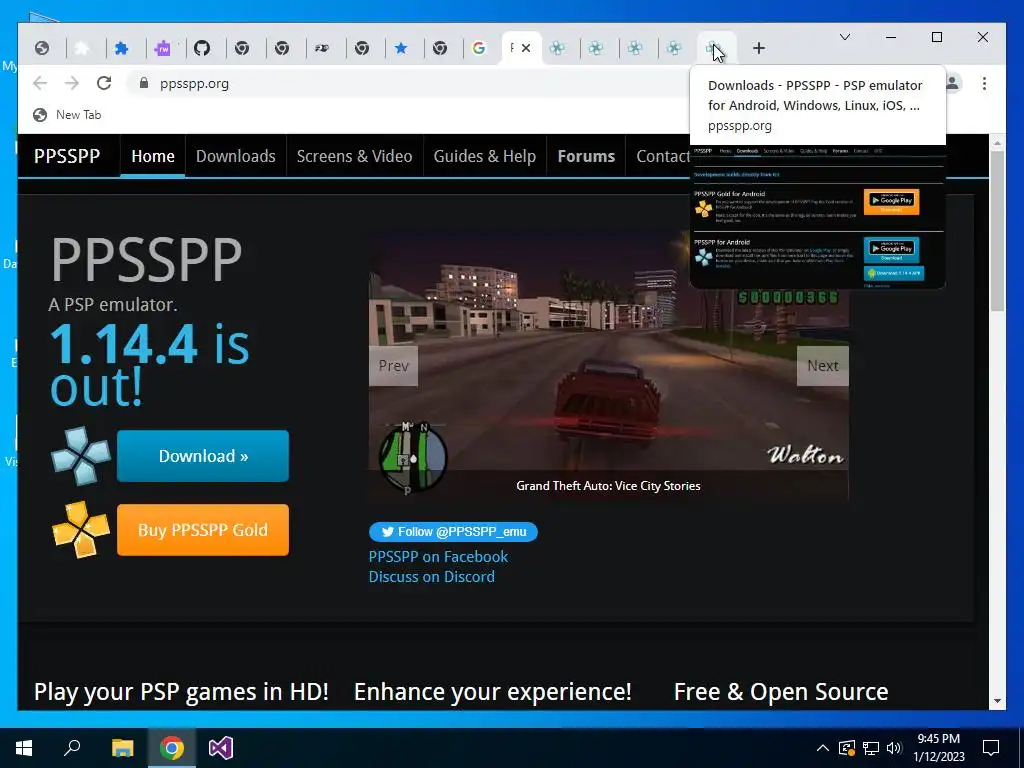Show hidden system tray icons
This screenshot has width=1024, height=768.
(x=823, y=748)
